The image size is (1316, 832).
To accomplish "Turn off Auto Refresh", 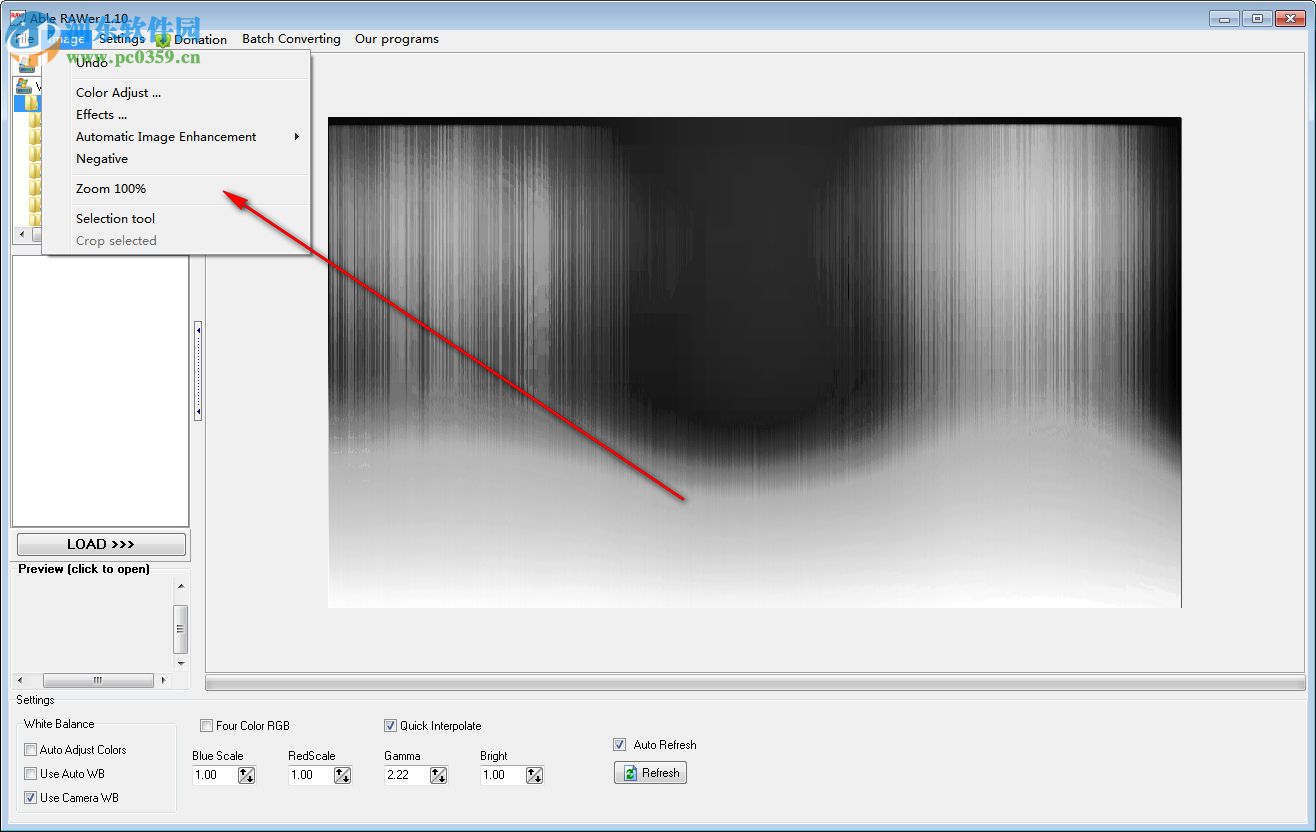I will [621, 745].
